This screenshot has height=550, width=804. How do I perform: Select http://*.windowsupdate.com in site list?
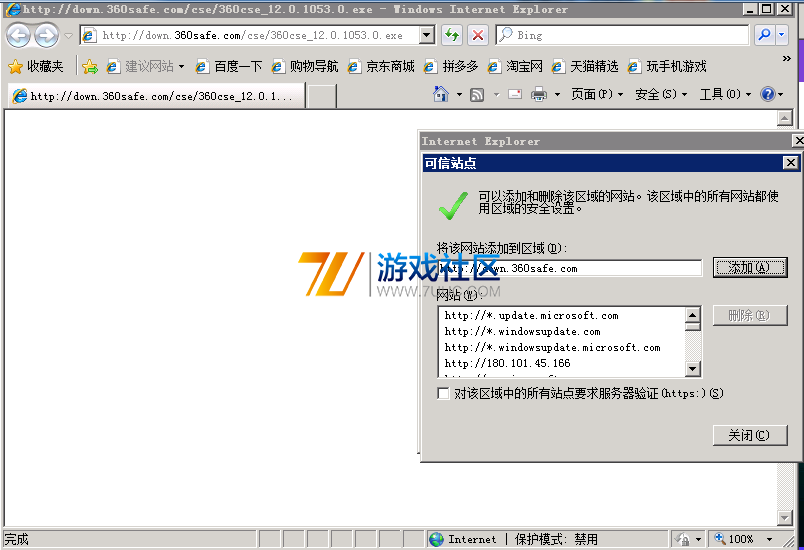522,331
